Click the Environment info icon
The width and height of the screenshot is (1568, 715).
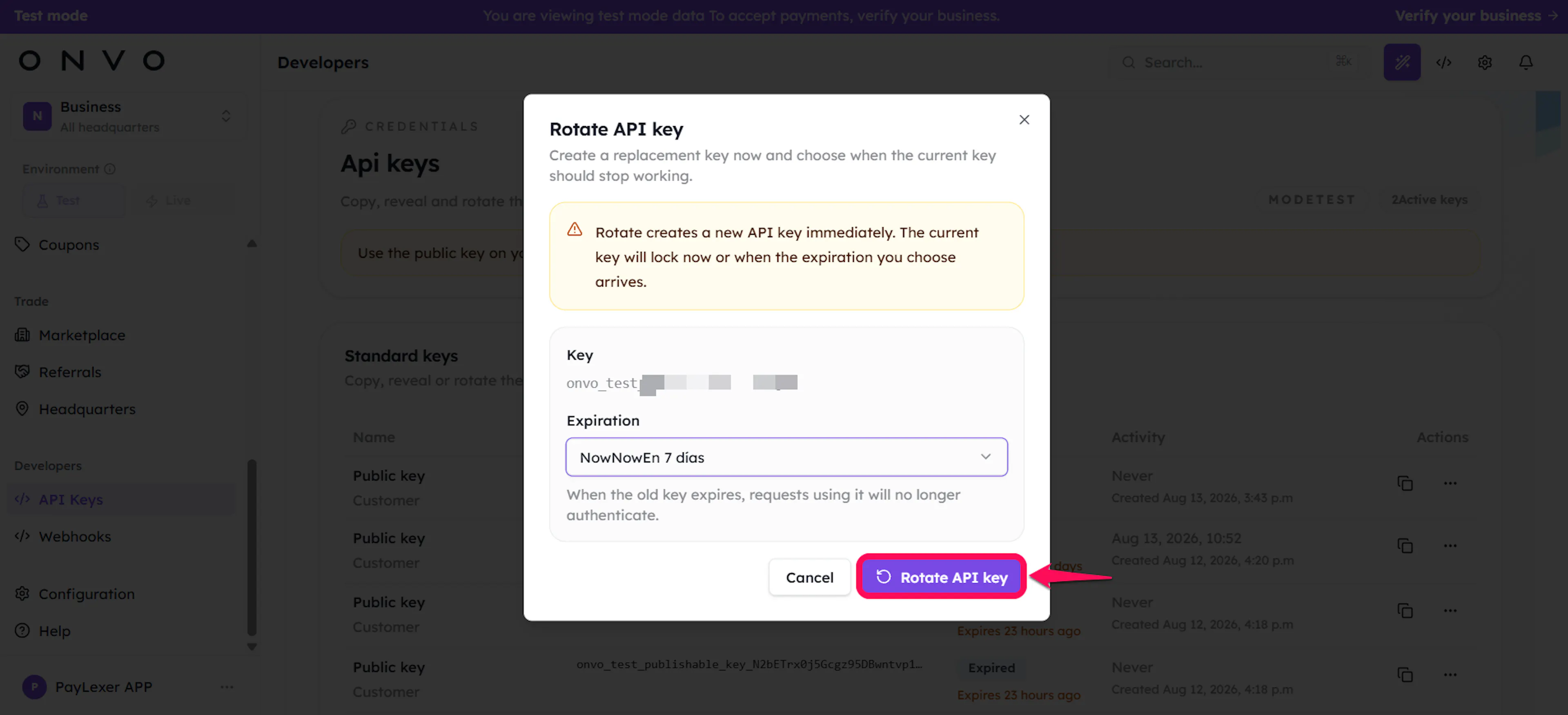tap(109, 169)
